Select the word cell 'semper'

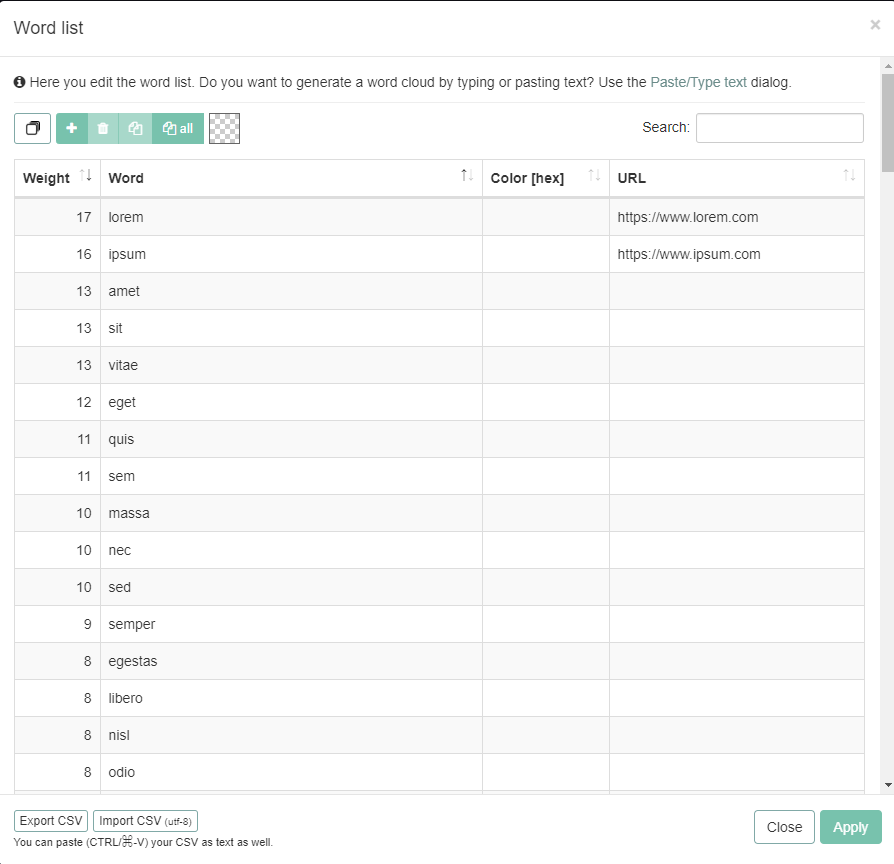click(291, 624)
